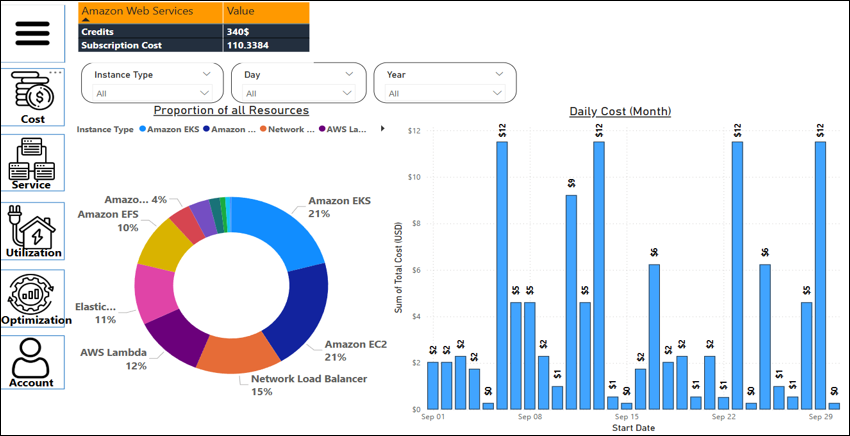Viewport: 850px width, 436px height.
Task: Click the Amazon ... dark blue legend dot
Action: (x=206, y=130)
